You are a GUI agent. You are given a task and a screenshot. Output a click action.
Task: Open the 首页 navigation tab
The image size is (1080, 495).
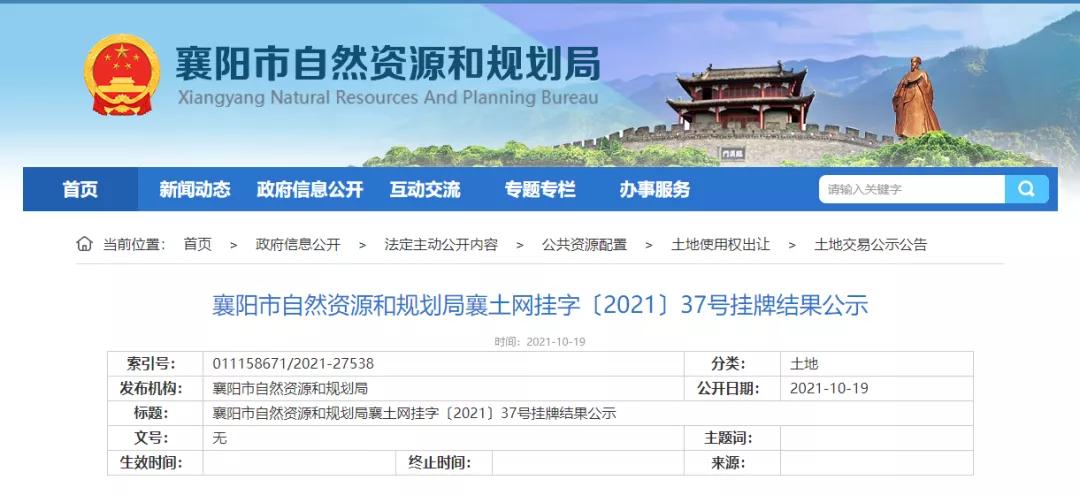pos(81,189)
